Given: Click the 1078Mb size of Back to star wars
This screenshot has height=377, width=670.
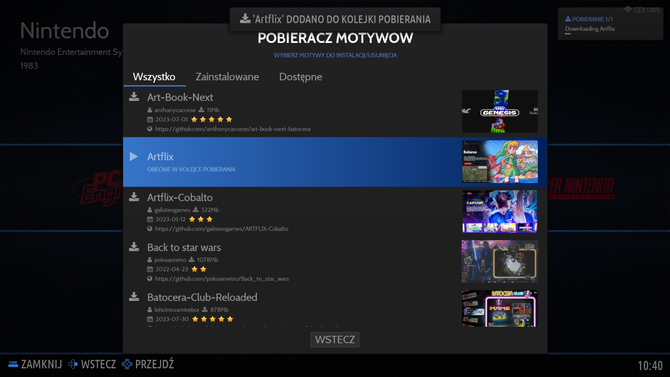Looking at the screenshot, I should click(x=207, y=260).
